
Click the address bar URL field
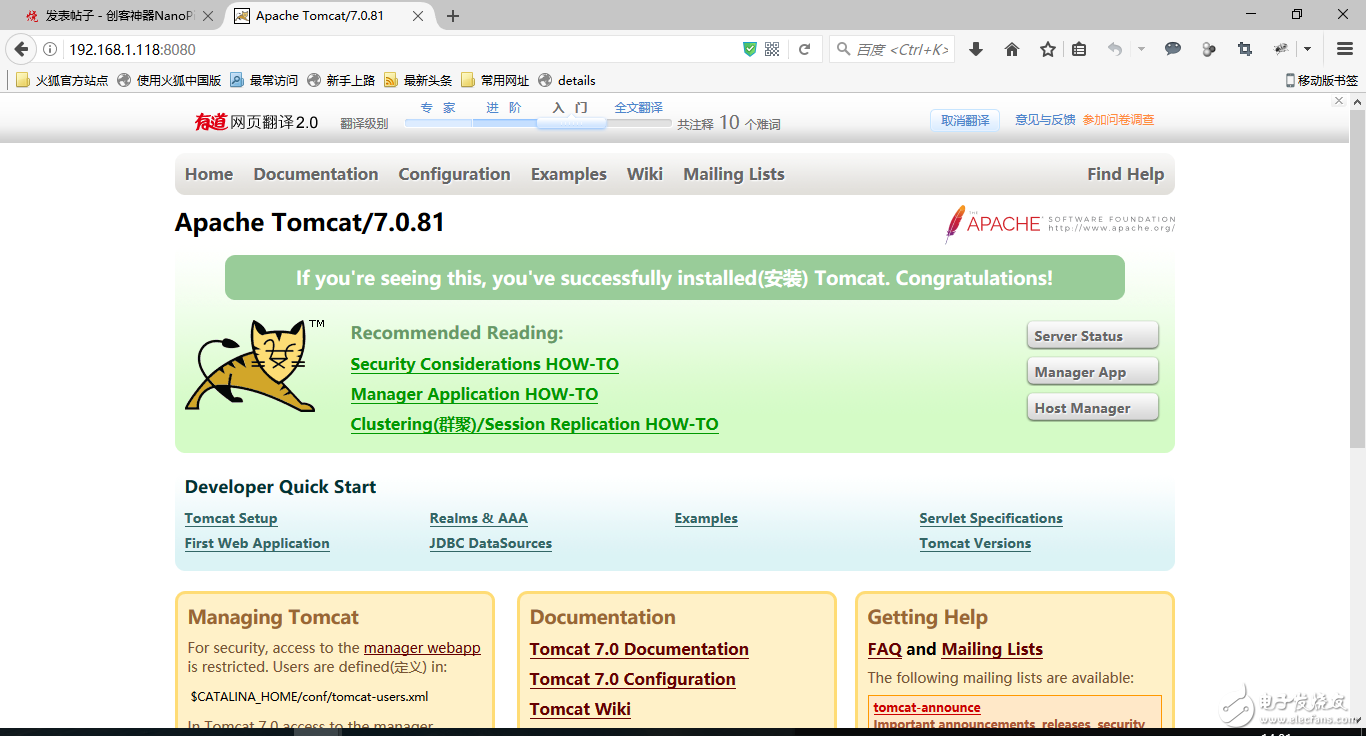(400, 49)
